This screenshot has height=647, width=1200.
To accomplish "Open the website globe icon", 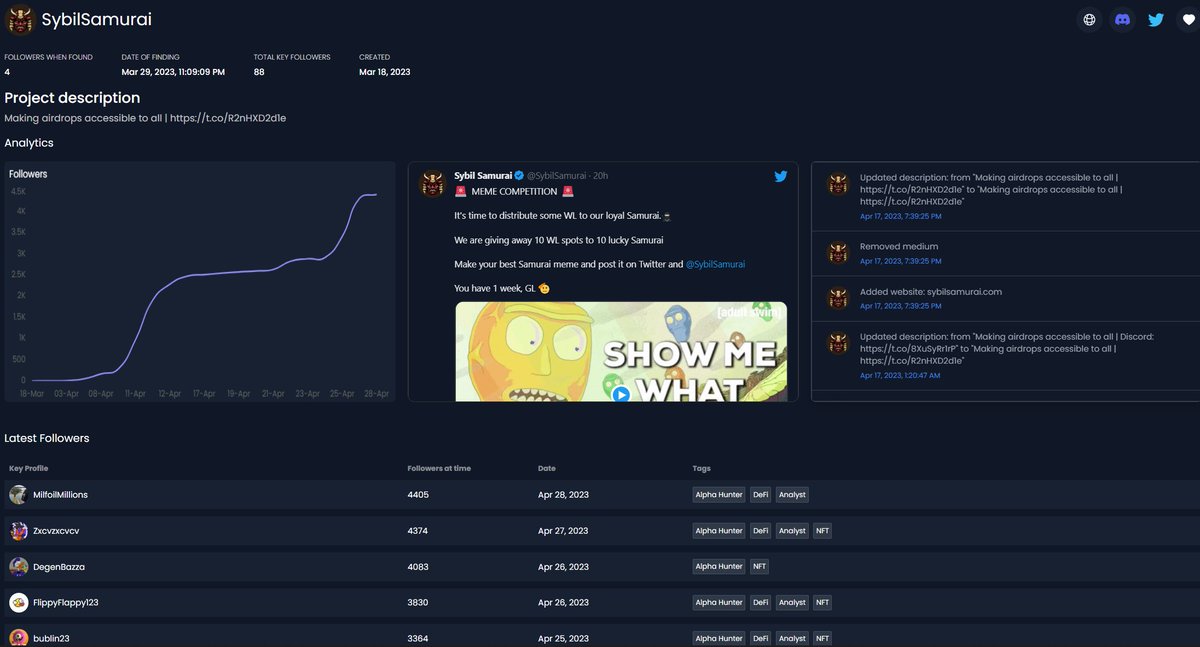I will click(x=1089, y=19).
